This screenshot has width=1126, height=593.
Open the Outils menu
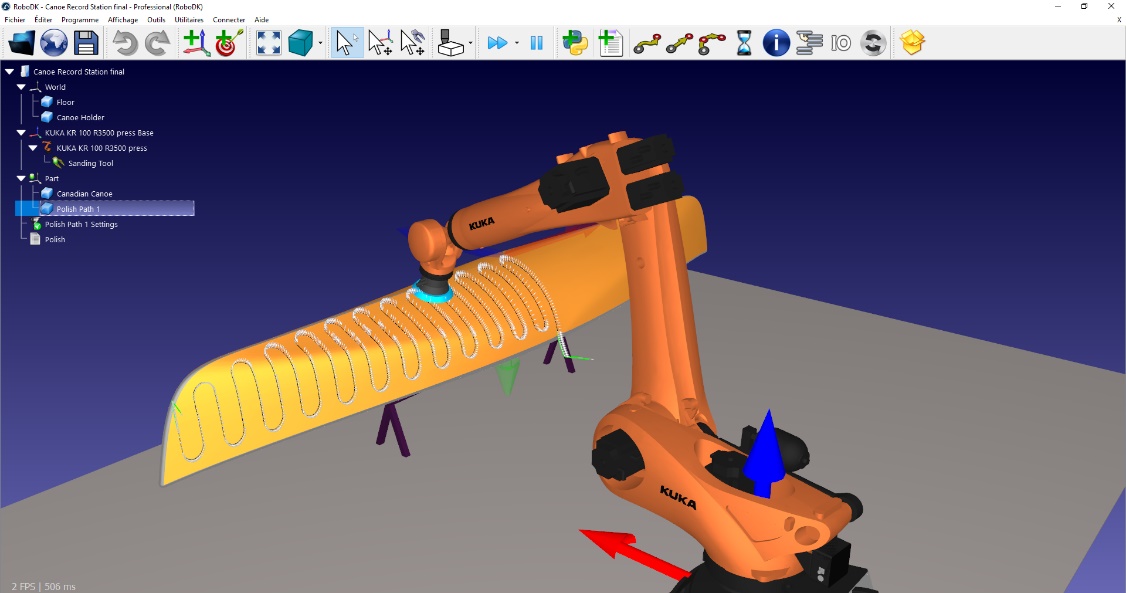click(x=157, y=19)
